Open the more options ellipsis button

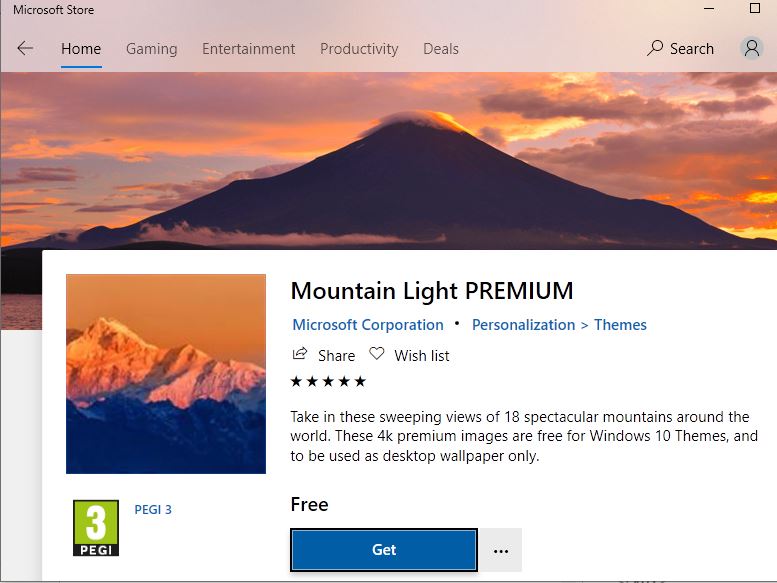(x=501, y=550)
